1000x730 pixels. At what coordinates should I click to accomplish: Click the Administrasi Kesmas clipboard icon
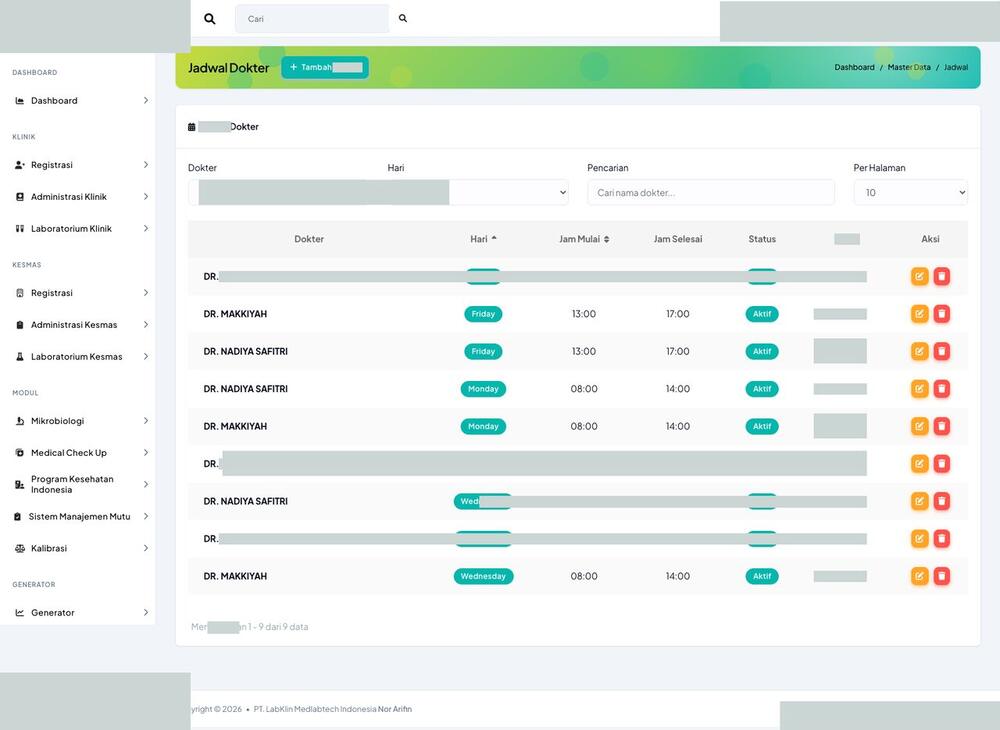click(20, 325)
